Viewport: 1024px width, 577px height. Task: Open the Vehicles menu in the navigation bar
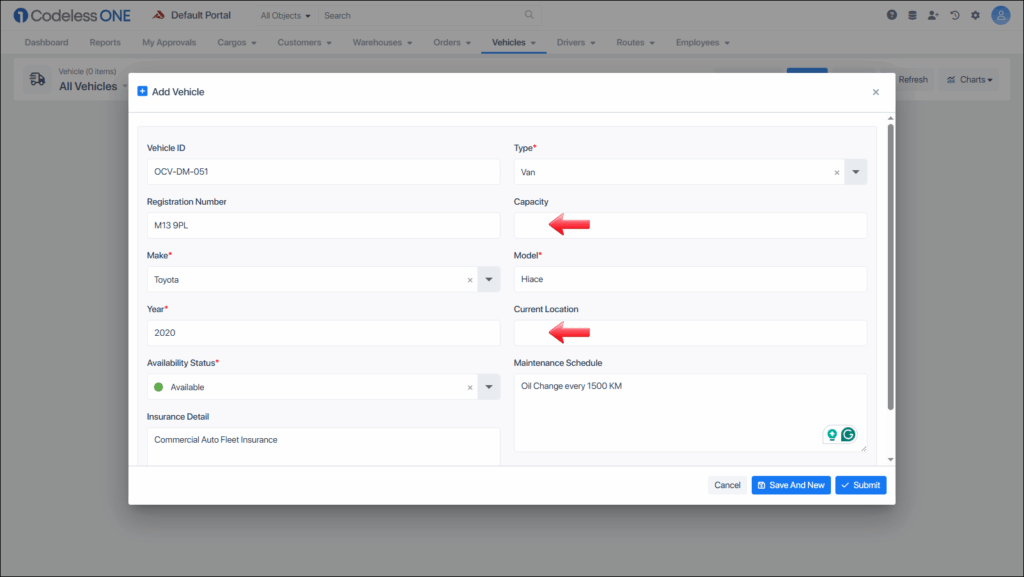click(x=513, y=42)
